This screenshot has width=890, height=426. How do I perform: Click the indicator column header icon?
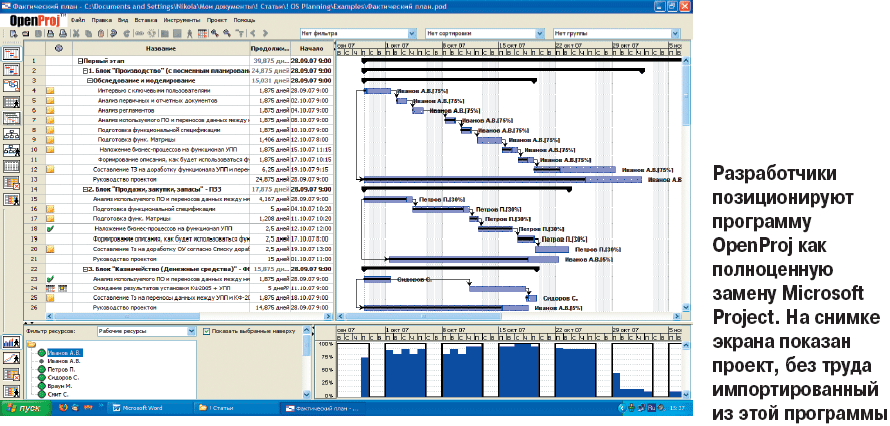[x=58, y=48]
